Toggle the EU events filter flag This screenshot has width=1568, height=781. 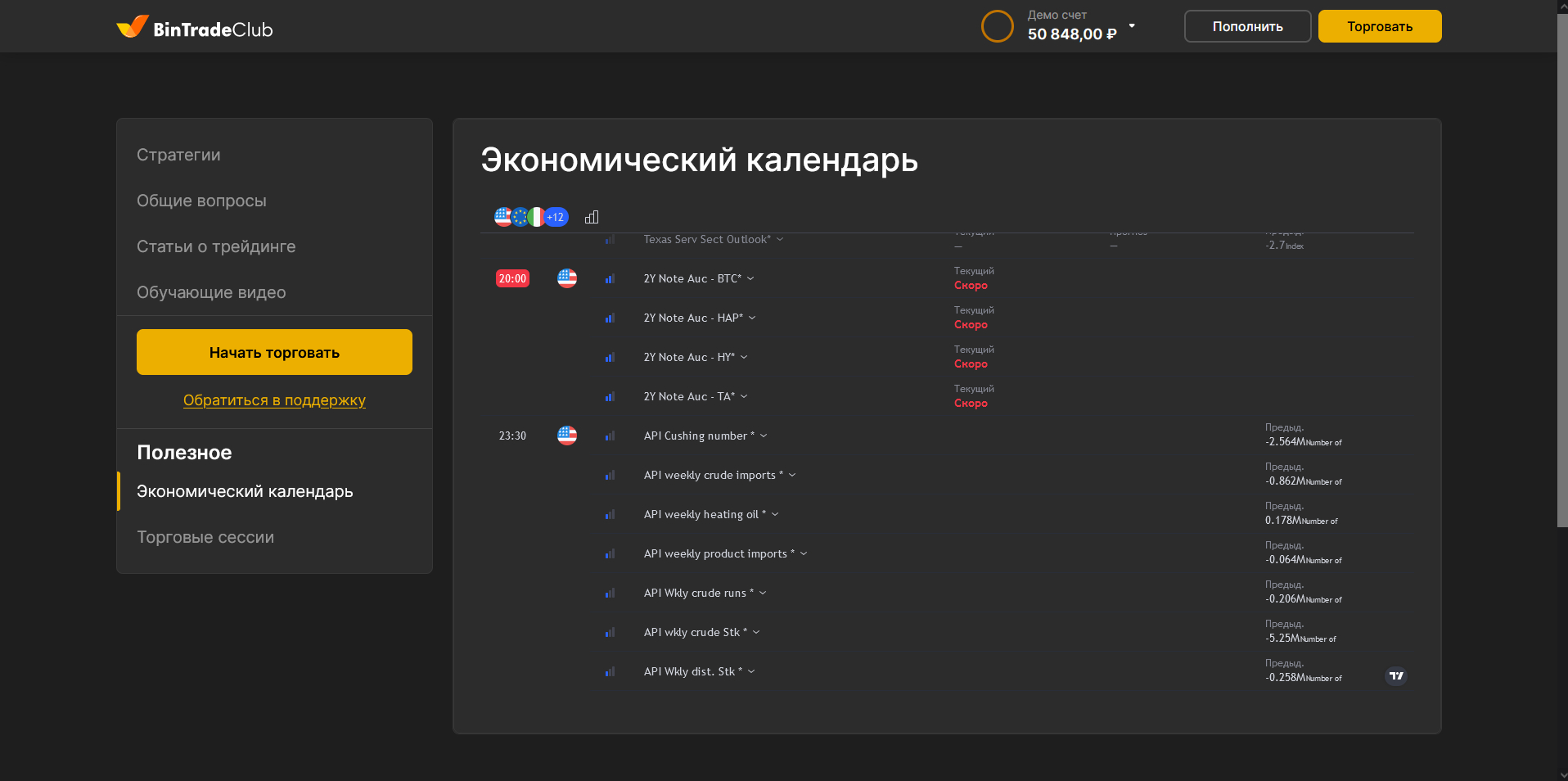point(520,217)
